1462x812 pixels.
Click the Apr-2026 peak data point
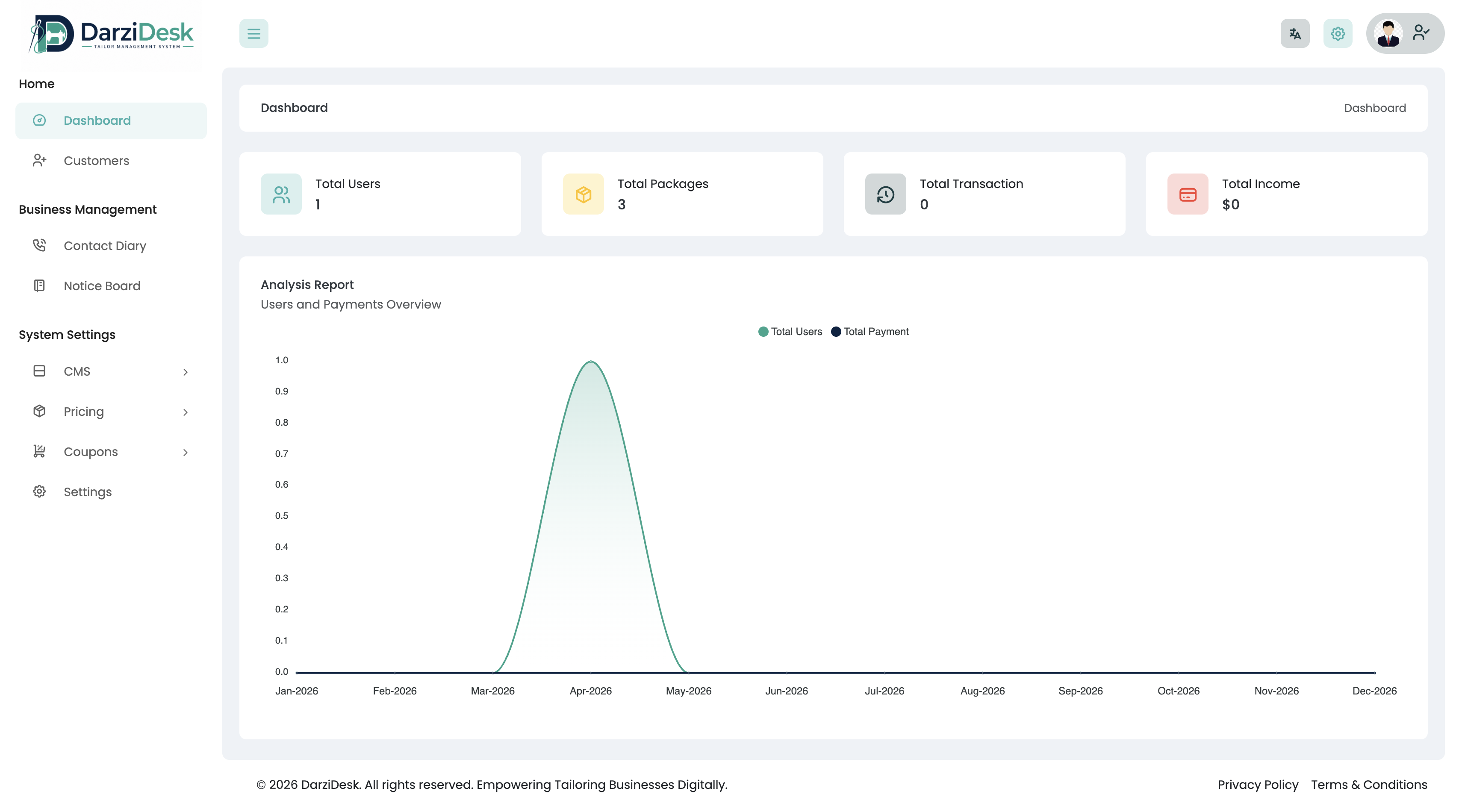[x=591, y=361]
